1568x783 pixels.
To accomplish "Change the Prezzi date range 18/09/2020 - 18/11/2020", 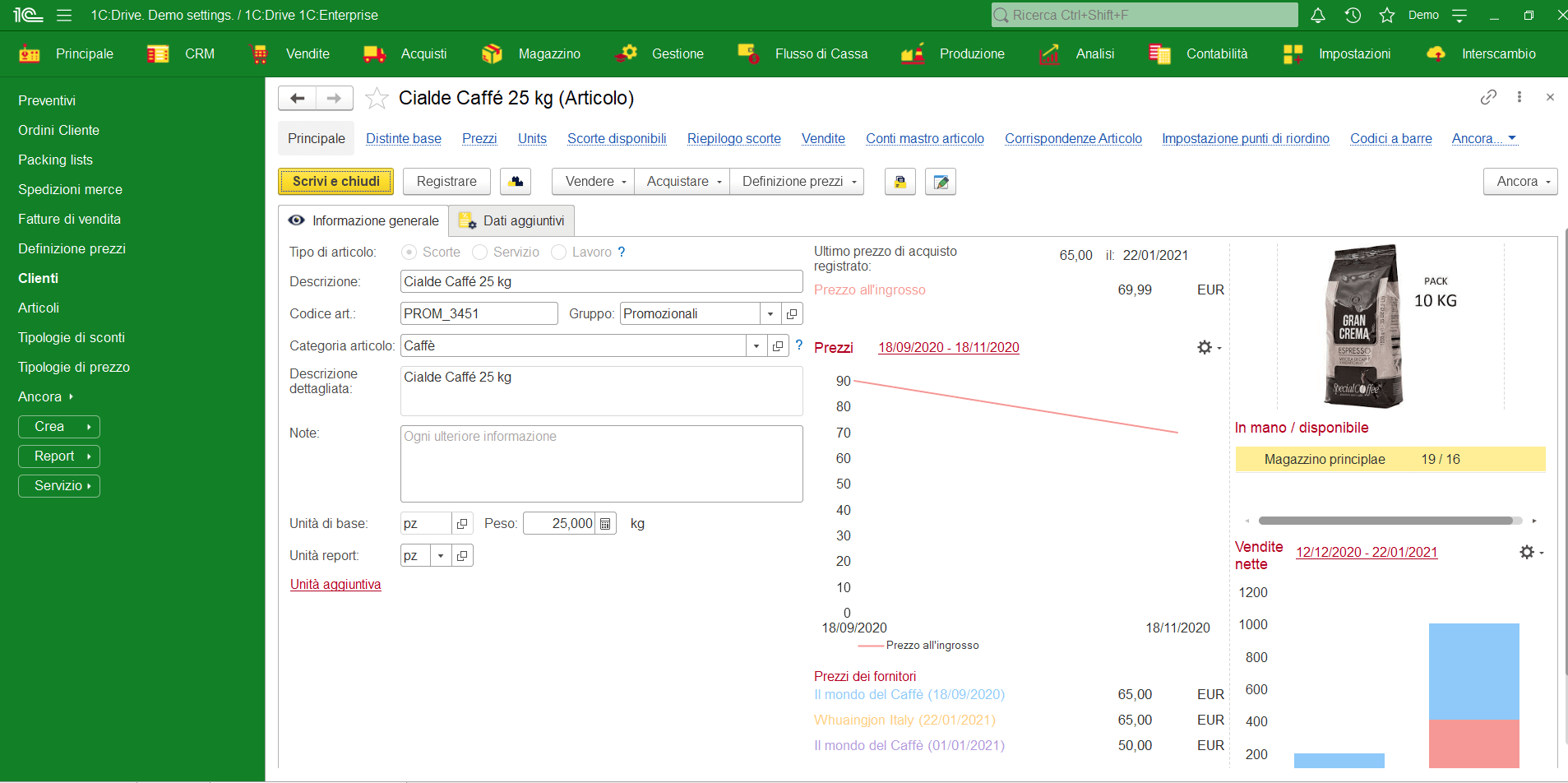I will click(x=949, y=347).
